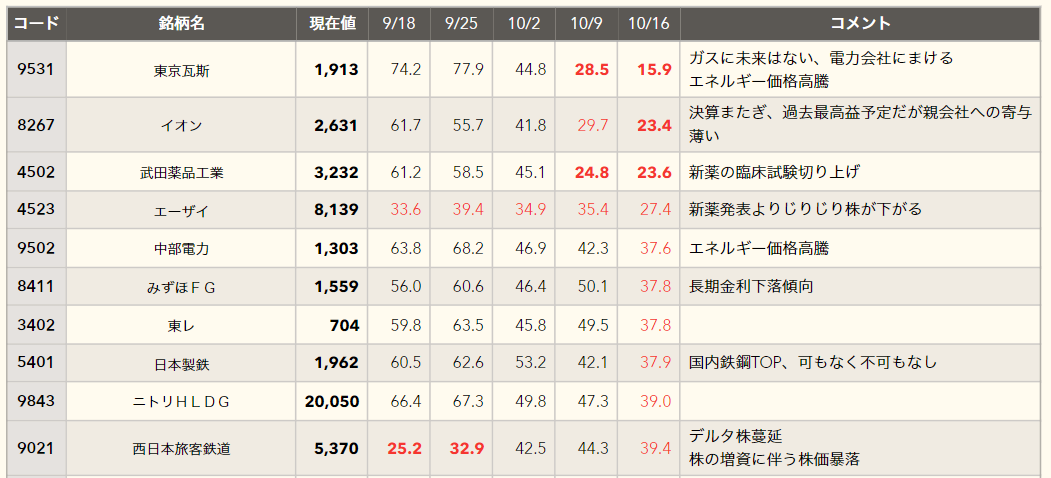1051x478 pixels.
Task: Select the 東レ name cell
Action: (x=182, y=324)
